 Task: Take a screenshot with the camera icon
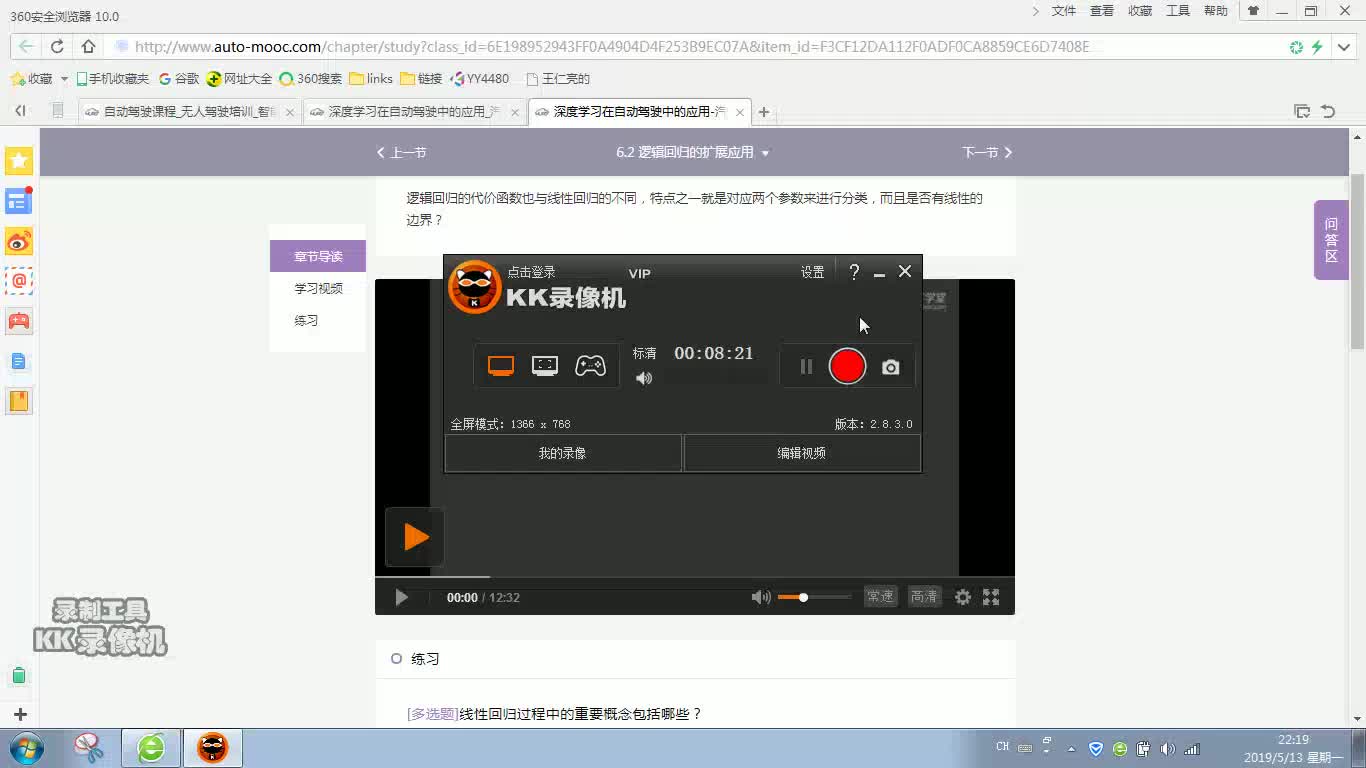pos(890,367)
